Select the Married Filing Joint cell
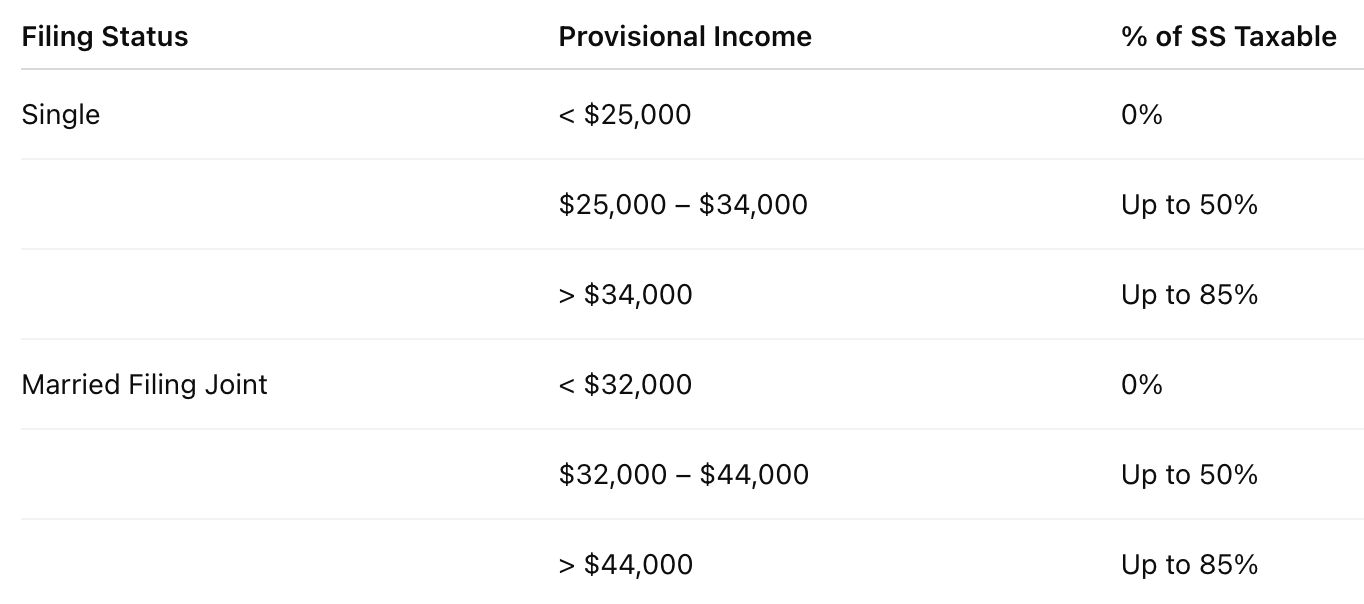Viewport: 1364px width, 604px height. click(x=144, y=385)
